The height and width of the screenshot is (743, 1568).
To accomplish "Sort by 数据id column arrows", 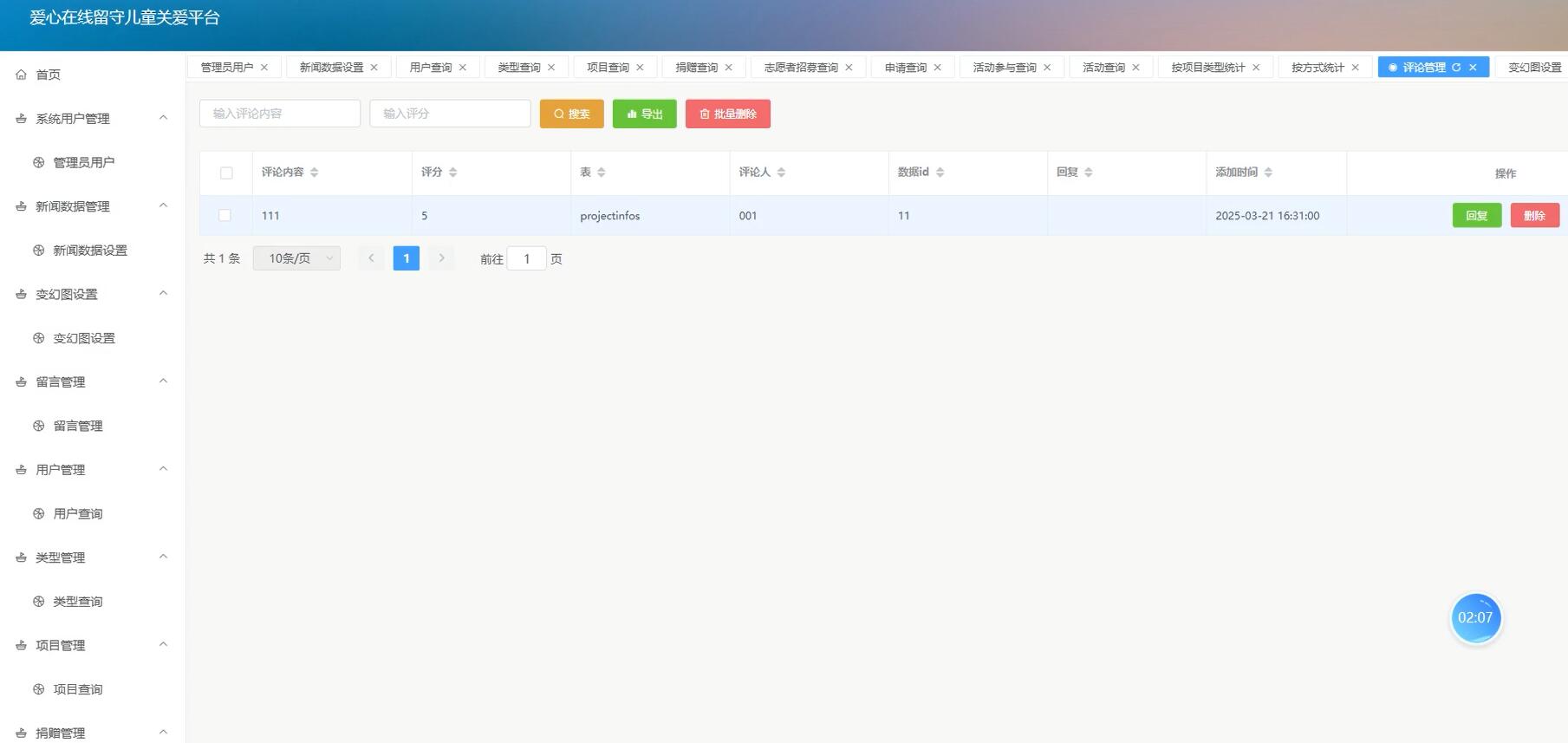I will [x=940, y=173].
